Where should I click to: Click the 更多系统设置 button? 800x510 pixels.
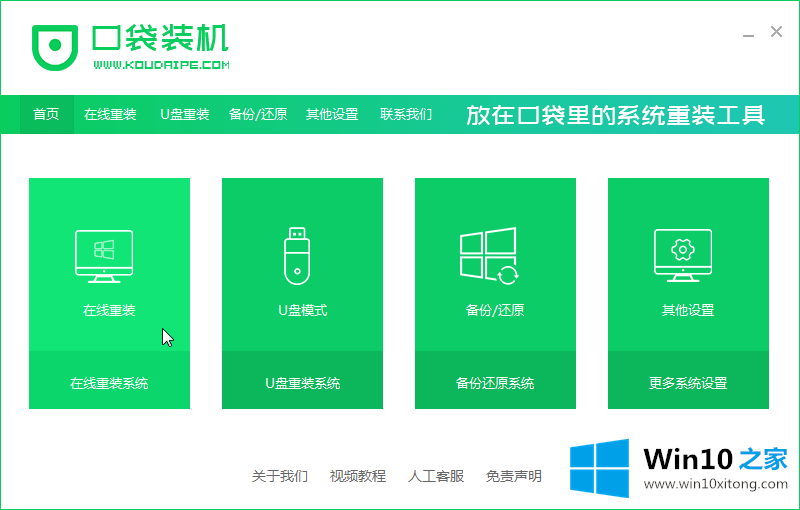(x=688, y=380)
